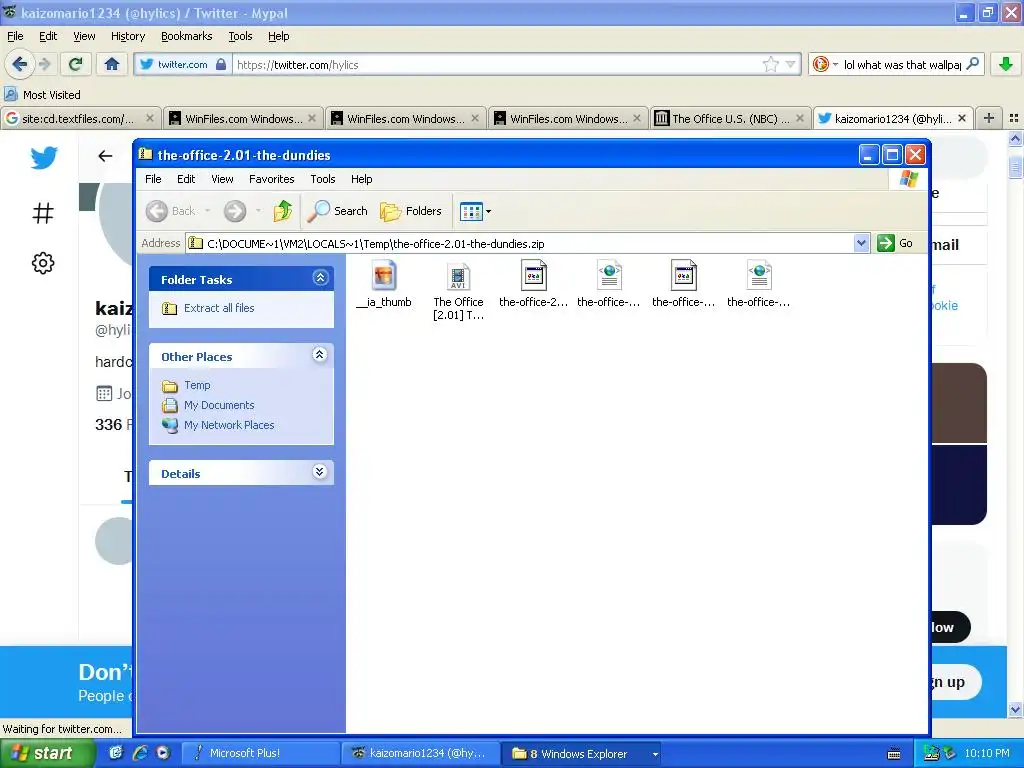Image resolution: width=1024 pixels, height=768 pixels.
Task: Click the Windows start button
Action: pyautogui.click(x=46, y=753)
